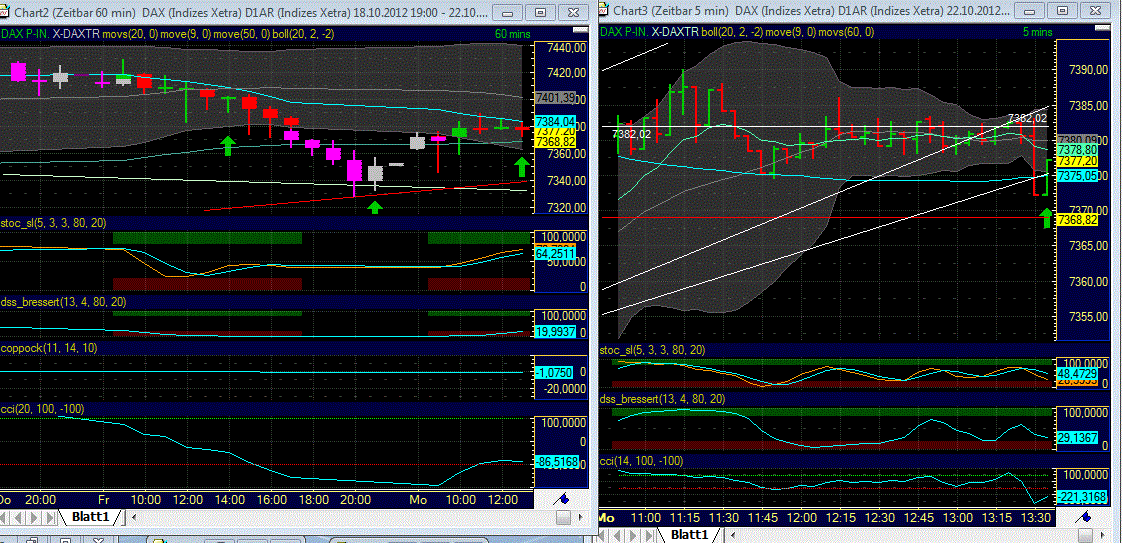Go to next sheet in Chart3 tab navigation
The width and height of the screenshot is (1122, 543).
[633, 534]
